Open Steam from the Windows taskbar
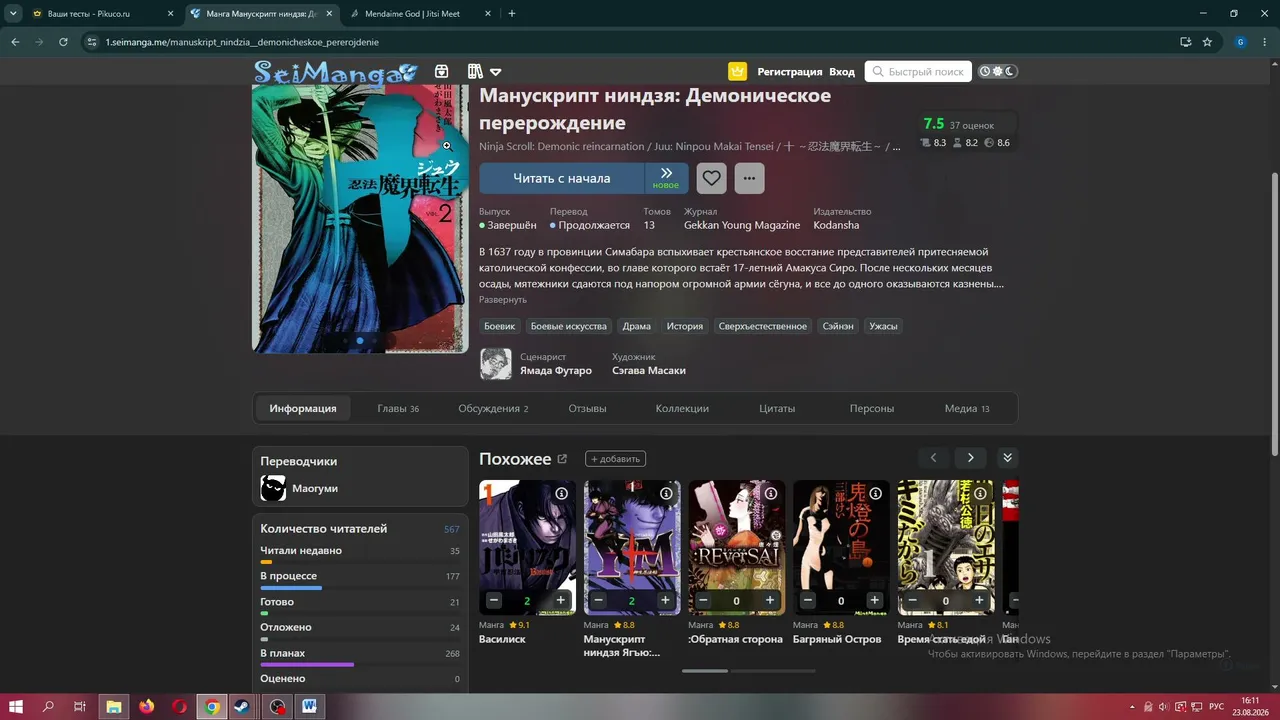The image size is (1280, 720). click(x=244, y=706)
